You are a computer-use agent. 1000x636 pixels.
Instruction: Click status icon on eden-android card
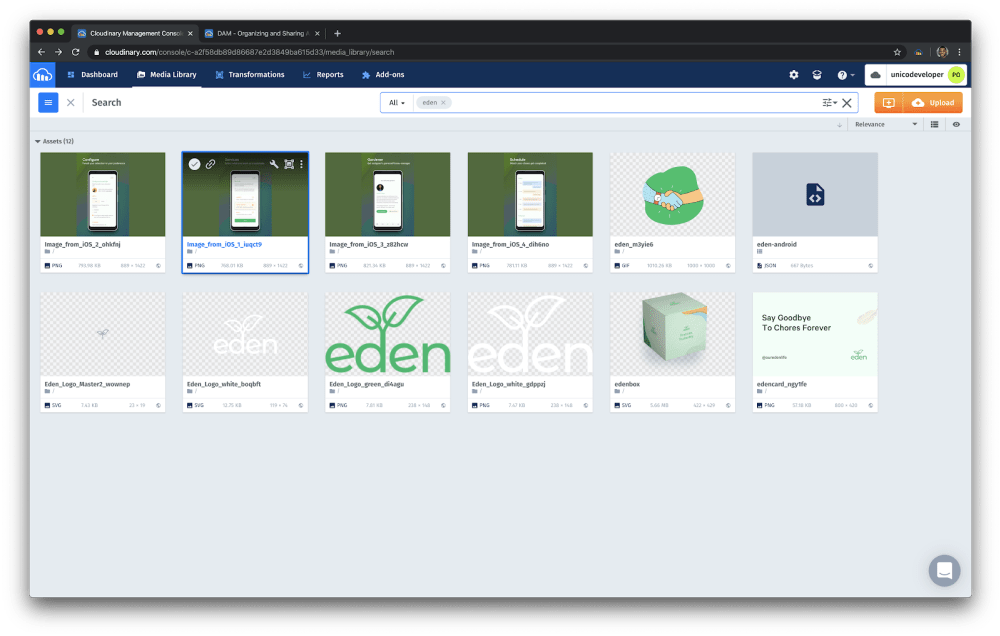(x=871, y=265)
